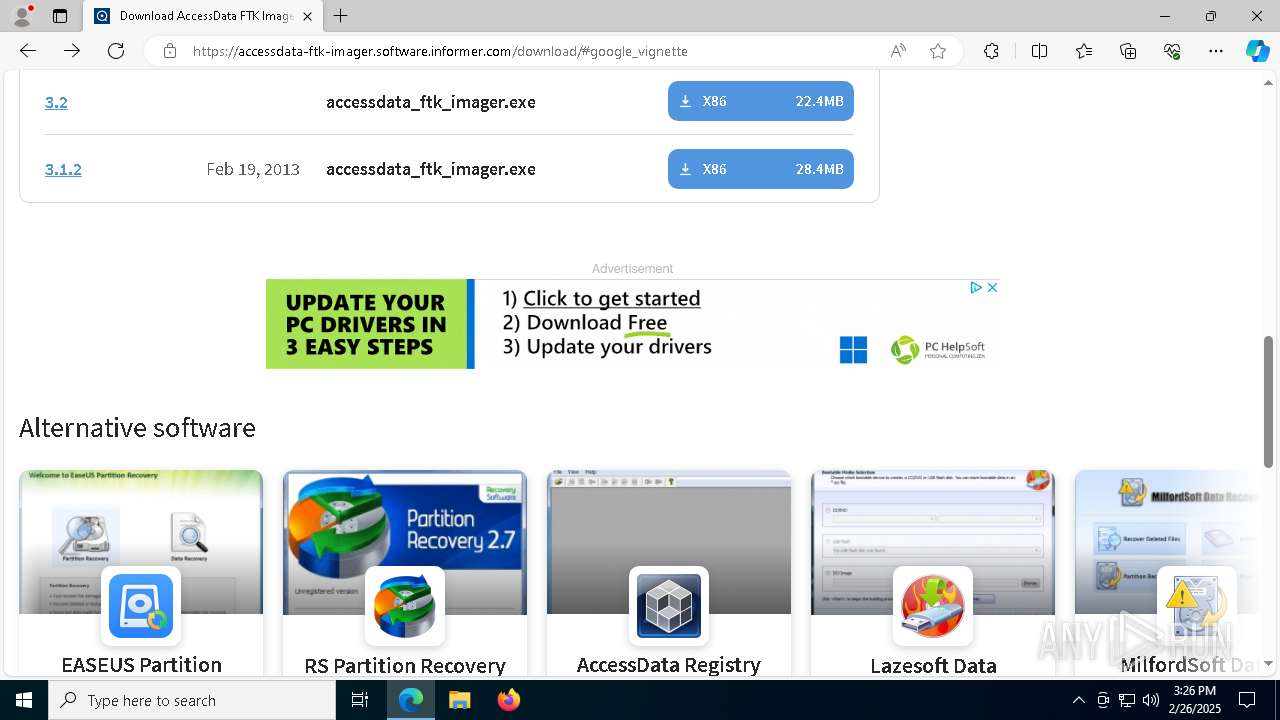Viewport: 1280px width, 720px height.
Task: Toggle split screen view
Action: (x=1039, y=51)
